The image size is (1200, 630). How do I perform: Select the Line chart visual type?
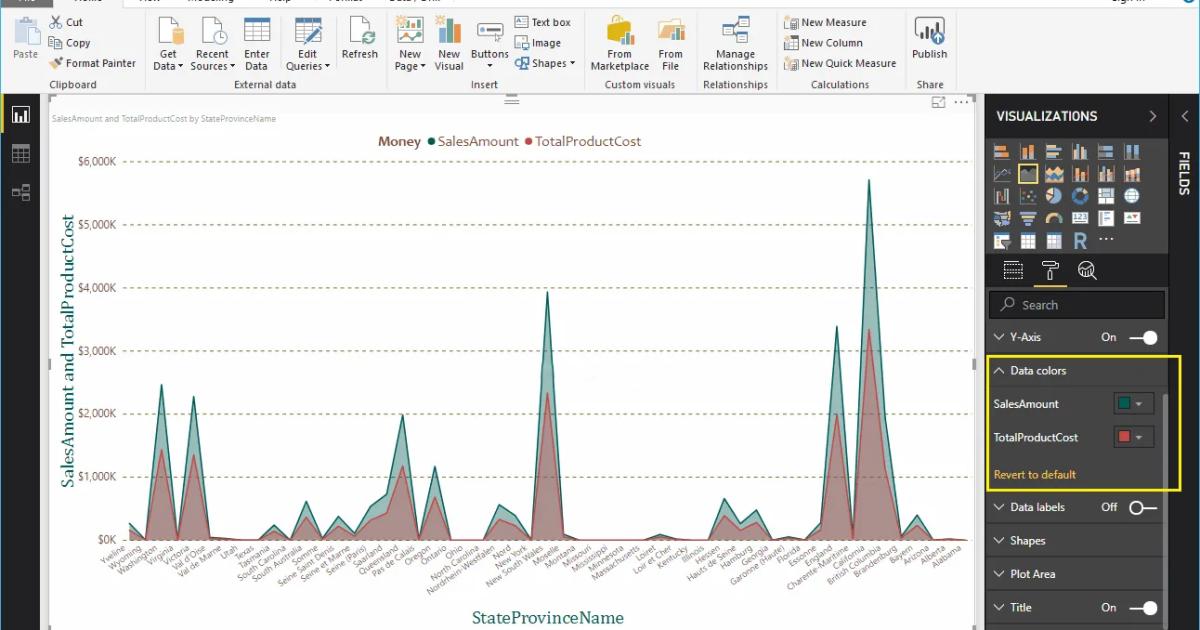tap(1001, 172)
